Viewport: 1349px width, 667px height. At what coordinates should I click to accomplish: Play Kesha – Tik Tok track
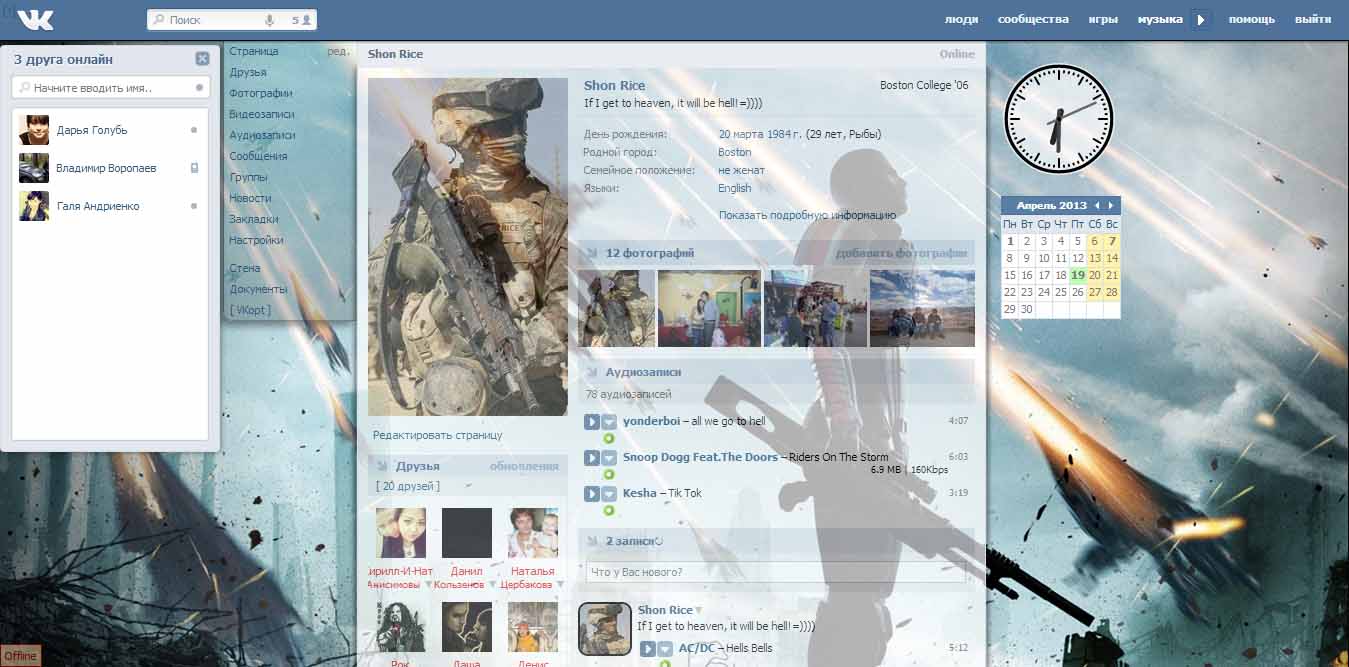[x=591, y=494]
